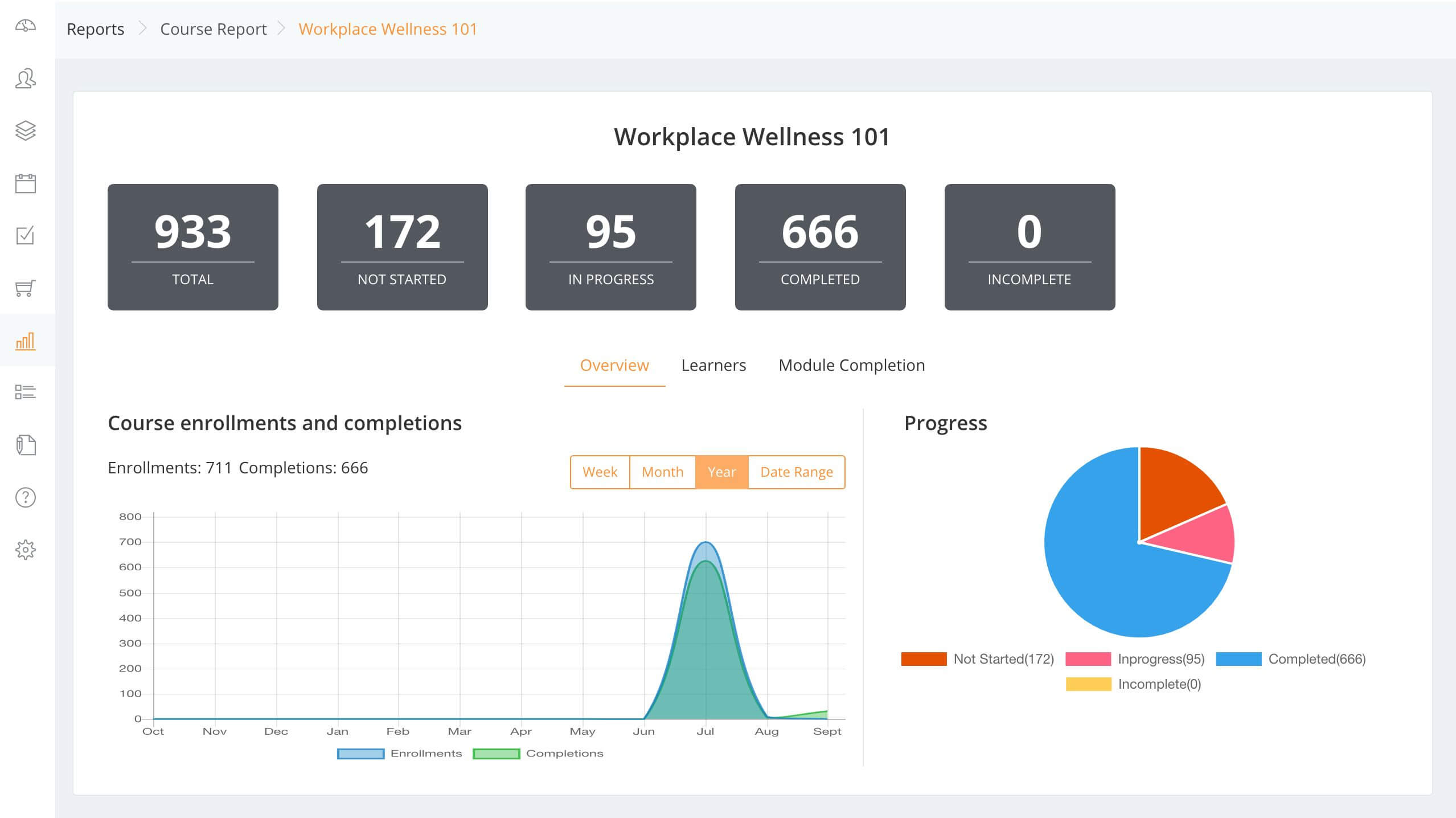Click the Oct axis label
This screenshot has height=818, width=1456.
(x=153, y=731)
